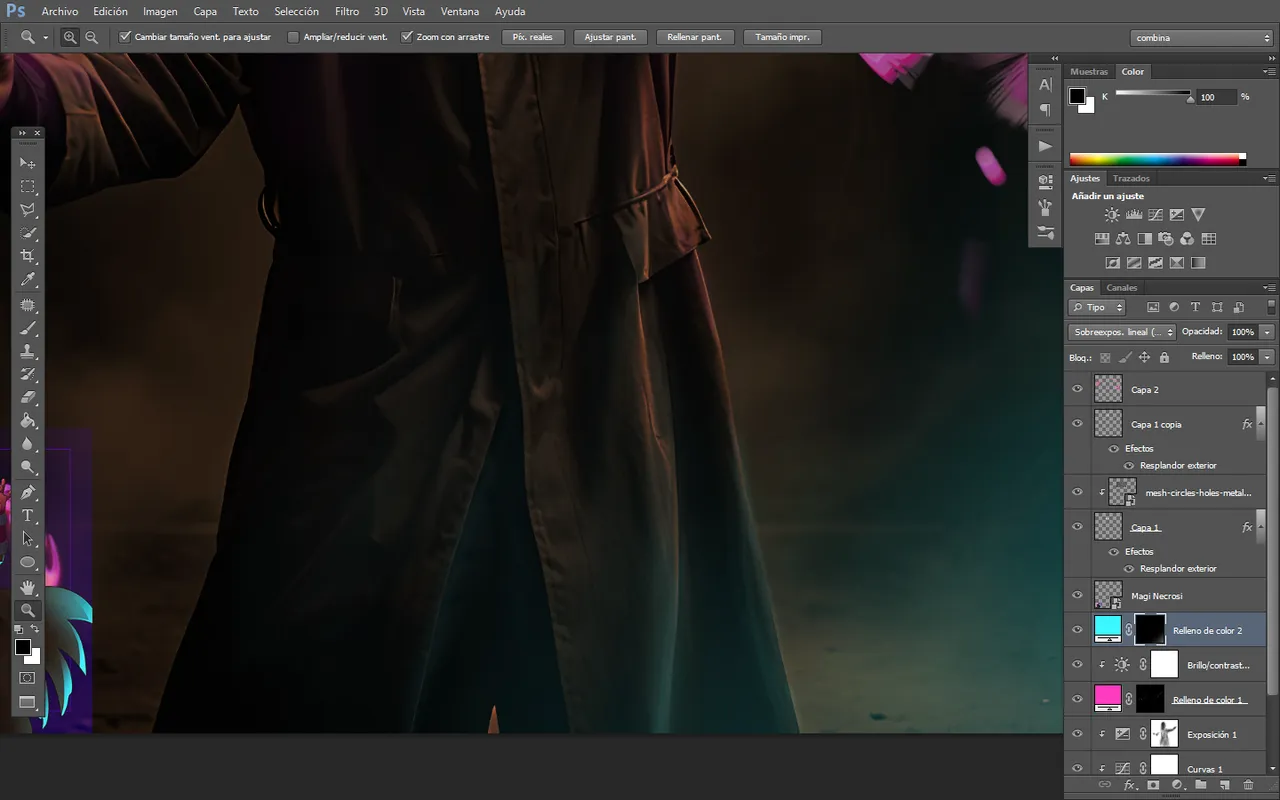Add a Photo Filter adjustment

1165,239
